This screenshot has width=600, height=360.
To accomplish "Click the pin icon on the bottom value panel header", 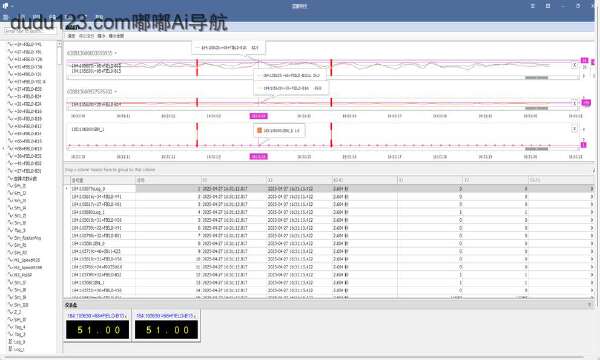I will click(590, 305).
